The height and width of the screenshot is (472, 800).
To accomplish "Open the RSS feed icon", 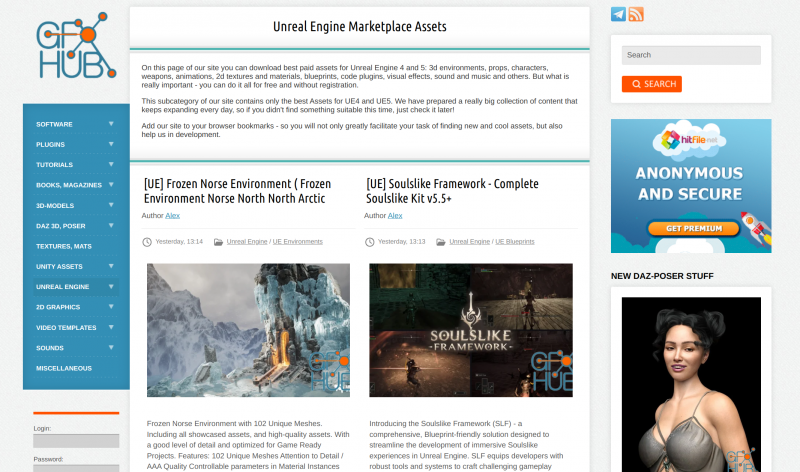I will 636,14.
